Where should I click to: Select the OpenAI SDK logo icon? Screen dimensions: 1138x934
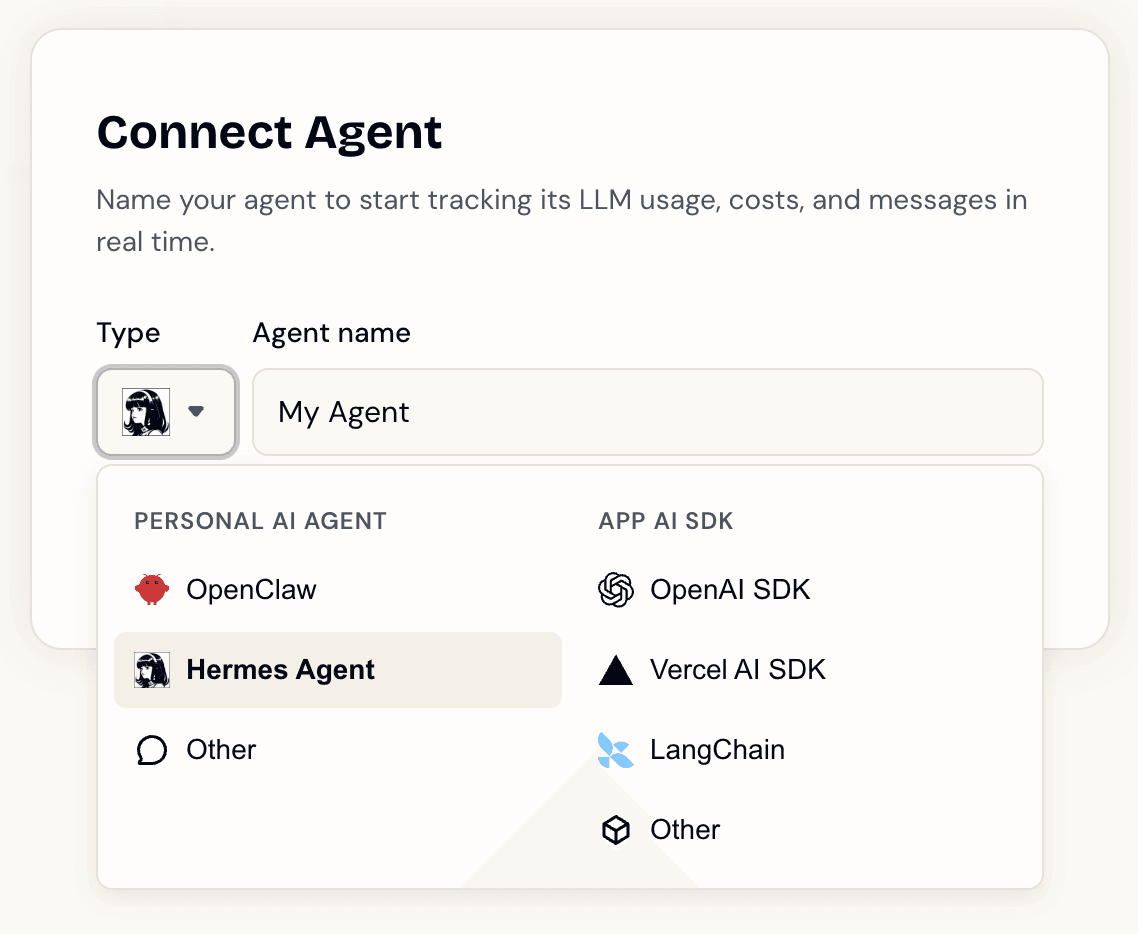(617, 589)
